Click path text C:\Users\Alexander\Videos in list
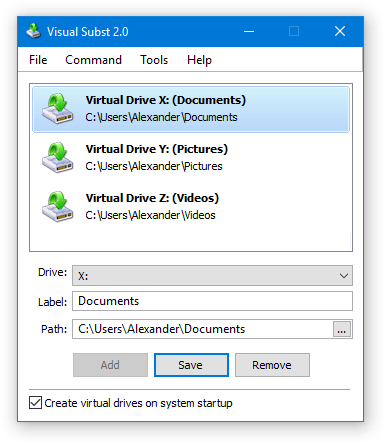The height and width of the screenshot is (444, 384). tap(150, 215)
